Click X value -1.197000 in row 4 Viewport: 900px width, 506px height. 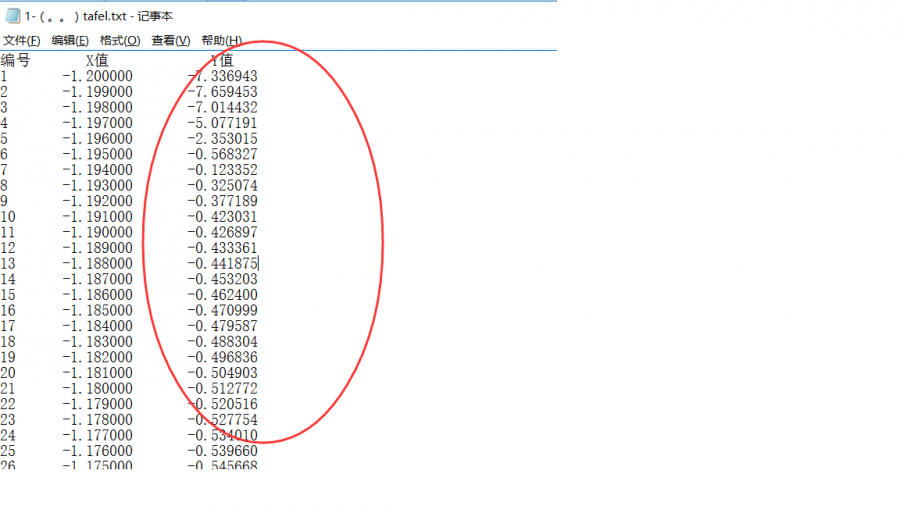(x=98, y=123)
